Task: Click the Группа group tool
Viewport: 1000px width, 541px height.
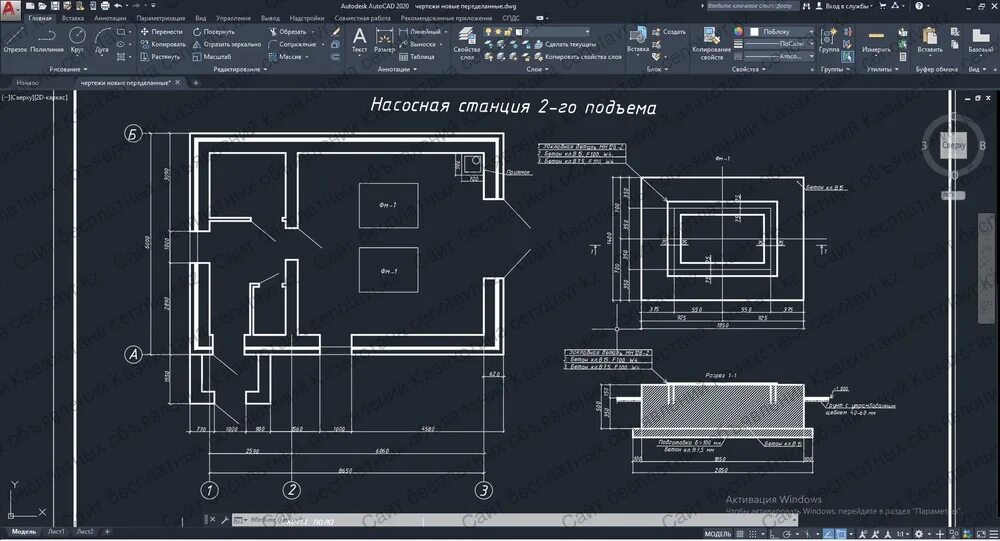Action: pyautogui.click(x=829, y=40)
